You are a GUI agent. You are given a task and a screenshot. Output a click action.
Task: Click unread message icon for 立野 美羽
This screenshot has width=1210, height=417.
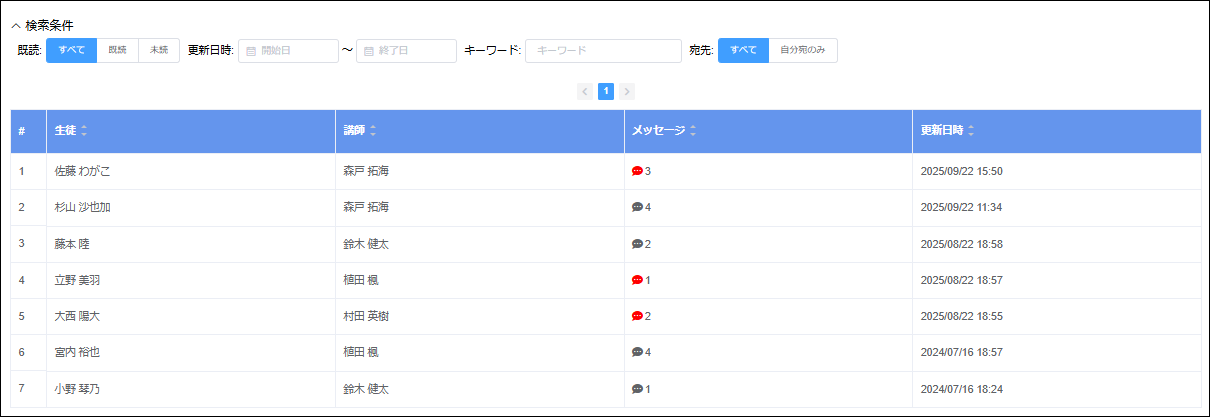(637, 280)
